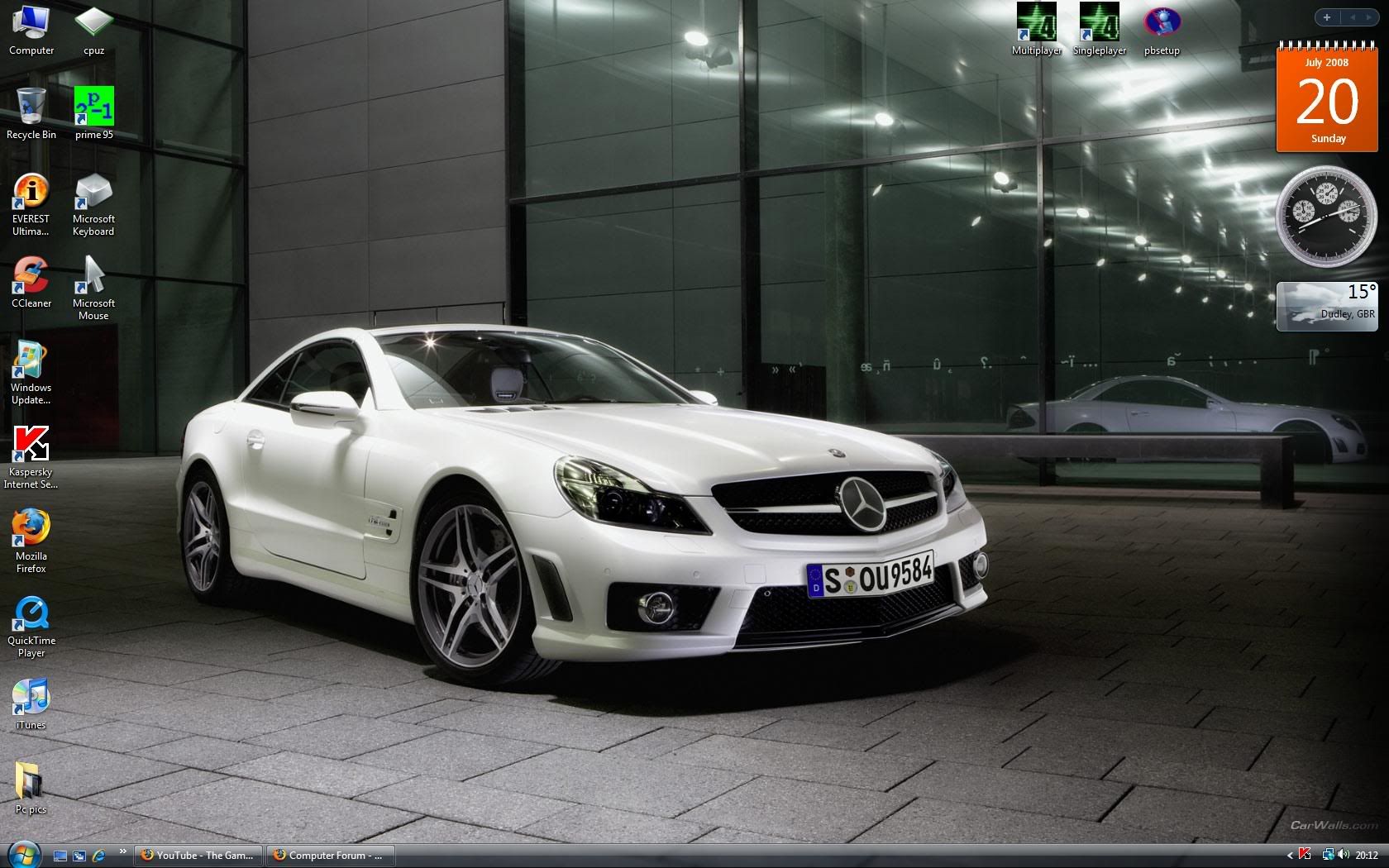Switch to YouTube Firefox taskbar window
Screen dimensions: 1389x868
[198, 856]
